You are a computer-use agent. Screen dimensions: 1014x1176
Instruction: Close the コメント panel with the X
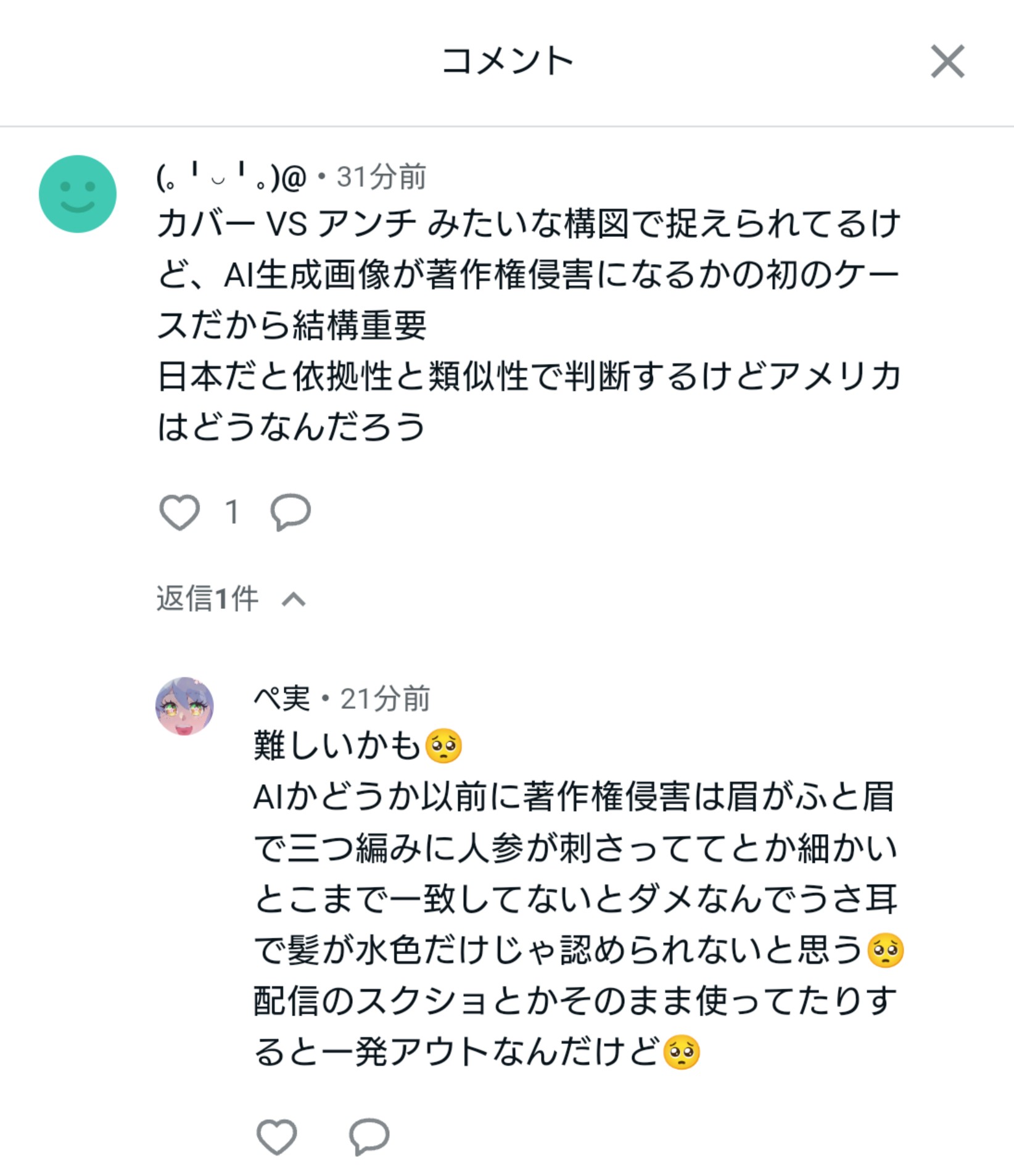click(x=947, y=62)
